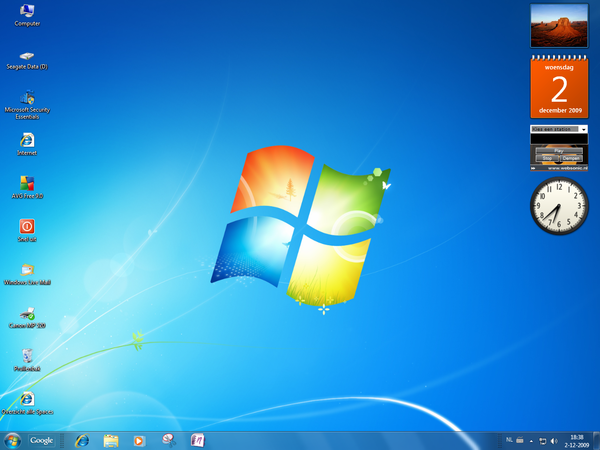
Task: Click the woensdag 2 december calendar gadget
Action: [x=559, y=87]
